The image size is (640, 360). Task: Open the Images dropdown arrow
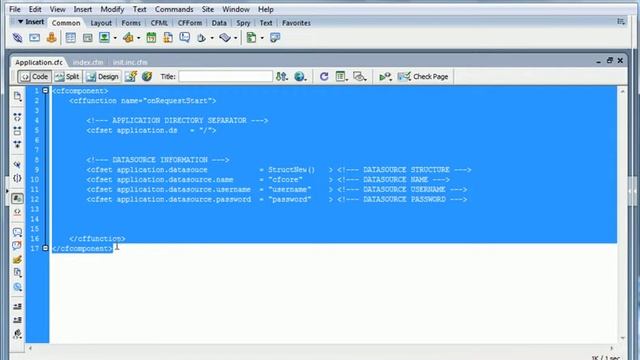coord(115,38)
